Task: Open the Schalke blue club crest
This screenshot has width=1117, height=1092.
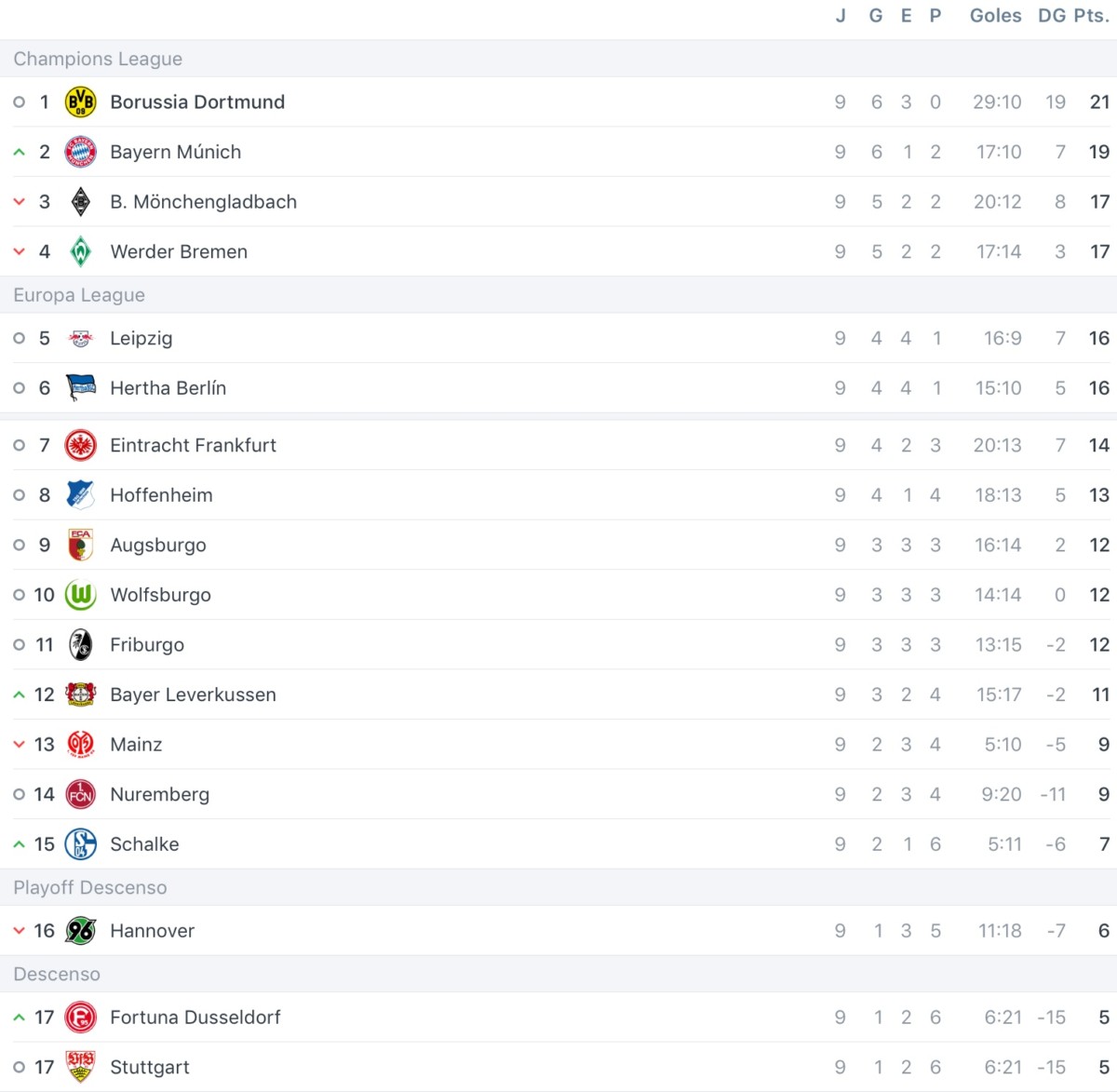Action: coord(81,844)
